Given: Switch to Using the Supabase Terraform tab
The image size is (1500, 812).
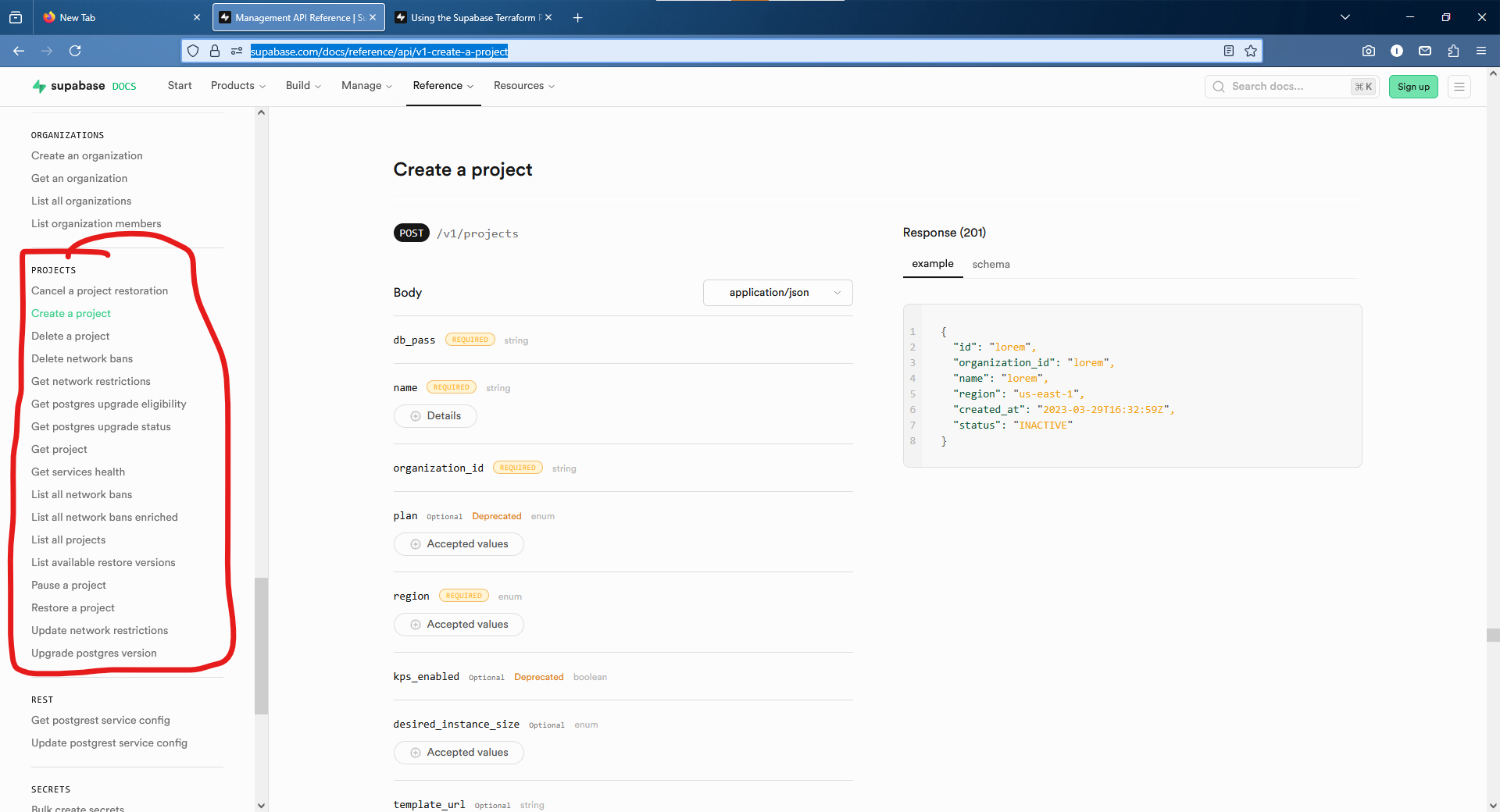Looking at the screenshot, I should pos(474,17).
